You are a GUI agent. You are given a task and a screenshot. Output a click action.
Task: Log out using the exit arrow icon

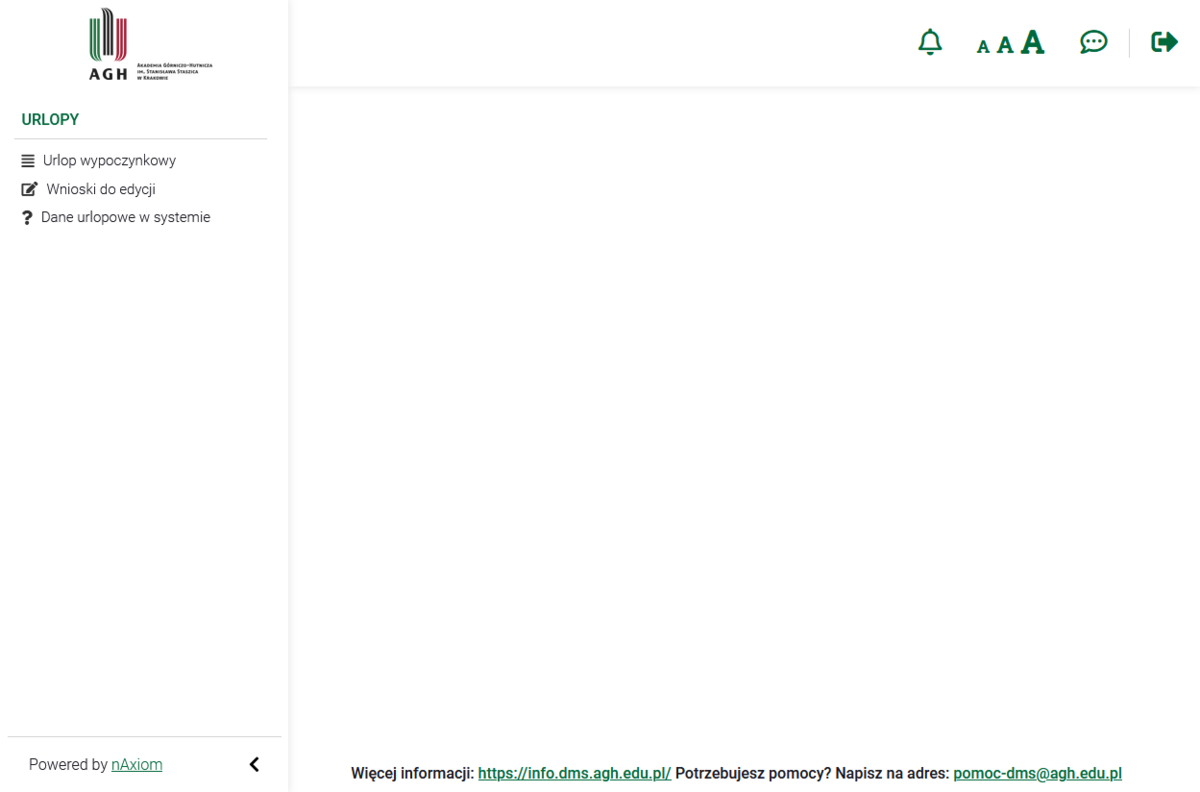(1164, 42)
